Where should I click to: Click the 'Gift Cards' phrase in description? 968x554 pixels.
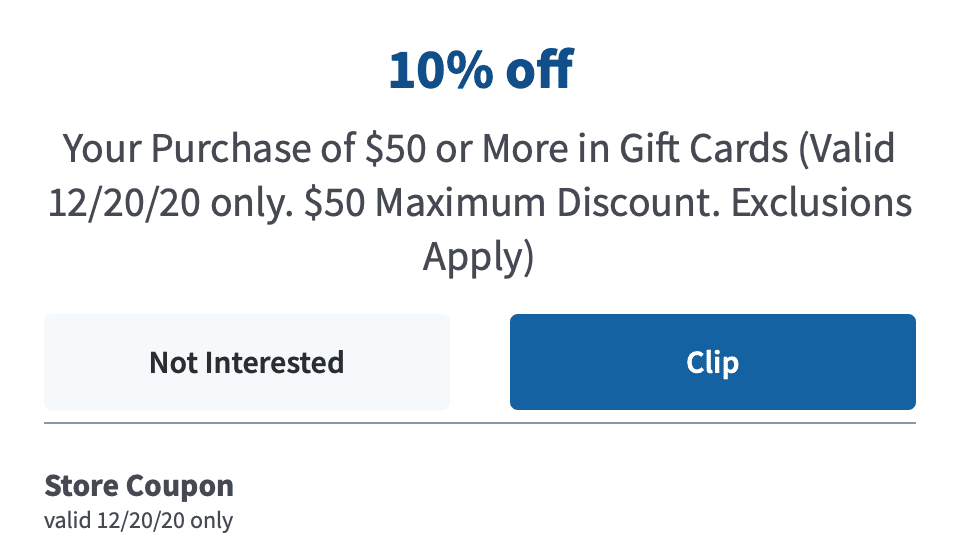click(x=703, y=149)
